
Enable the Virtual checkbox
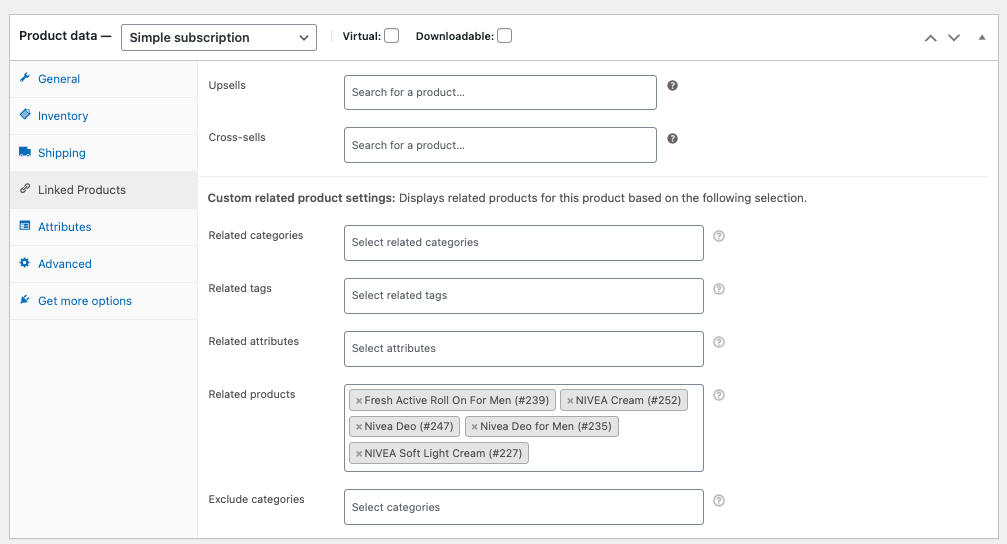click(391, 36)
